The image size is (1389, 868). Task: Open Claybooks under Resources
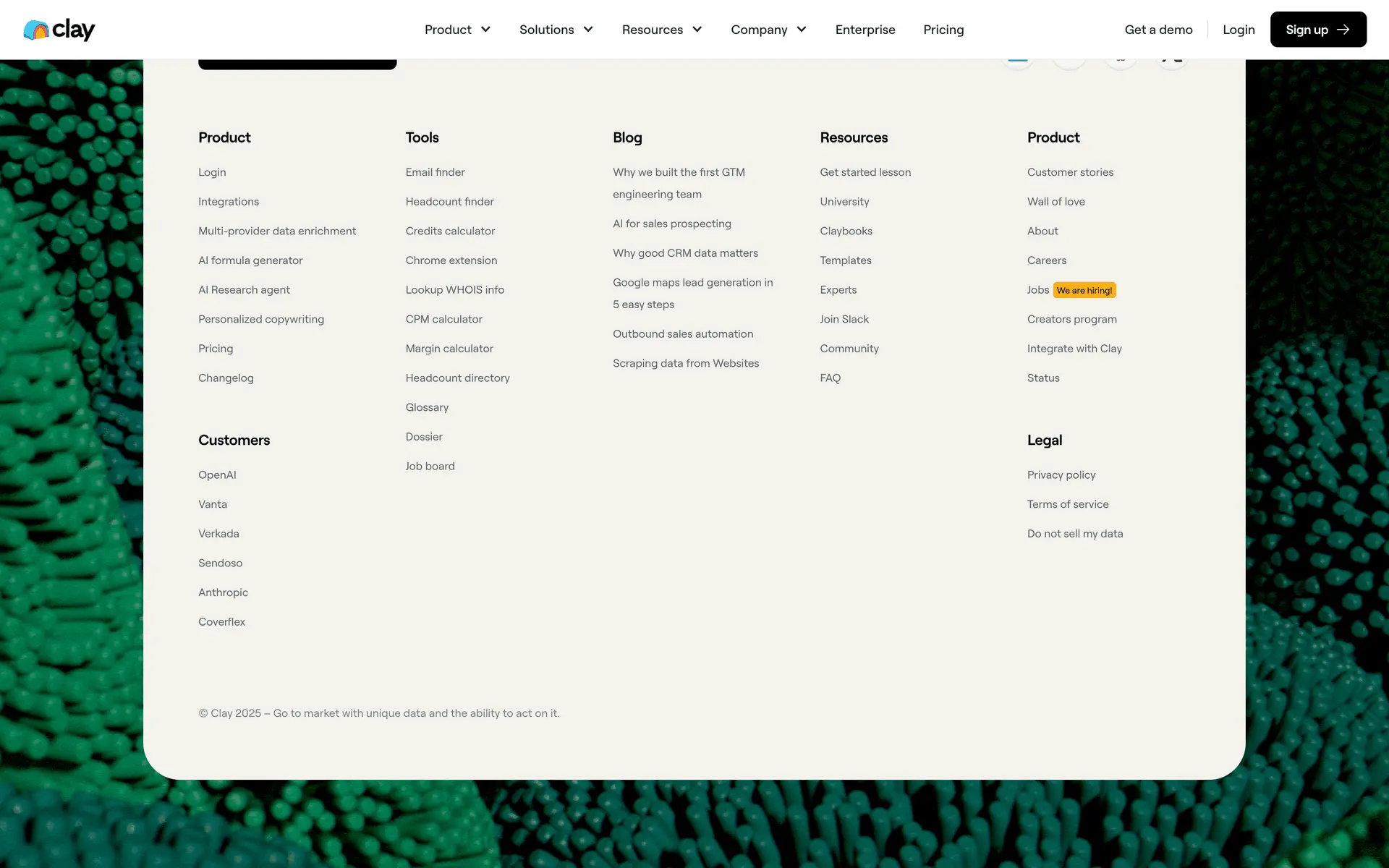(x=846, y=231)
